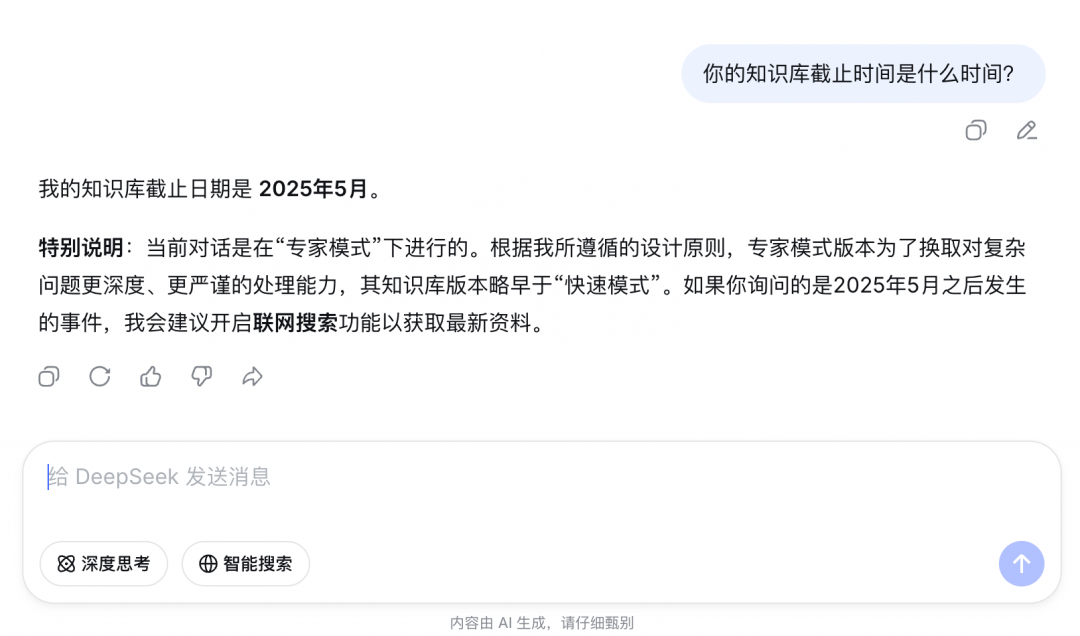Click the 特别说明 bold label
This screenshot has height=636, width=1080.
(x=80, y=248)
